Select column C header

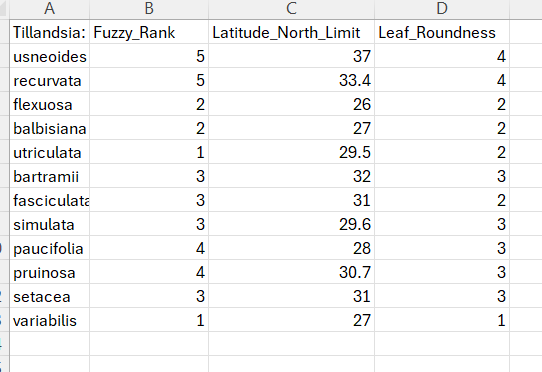click(x=291, y=9)
